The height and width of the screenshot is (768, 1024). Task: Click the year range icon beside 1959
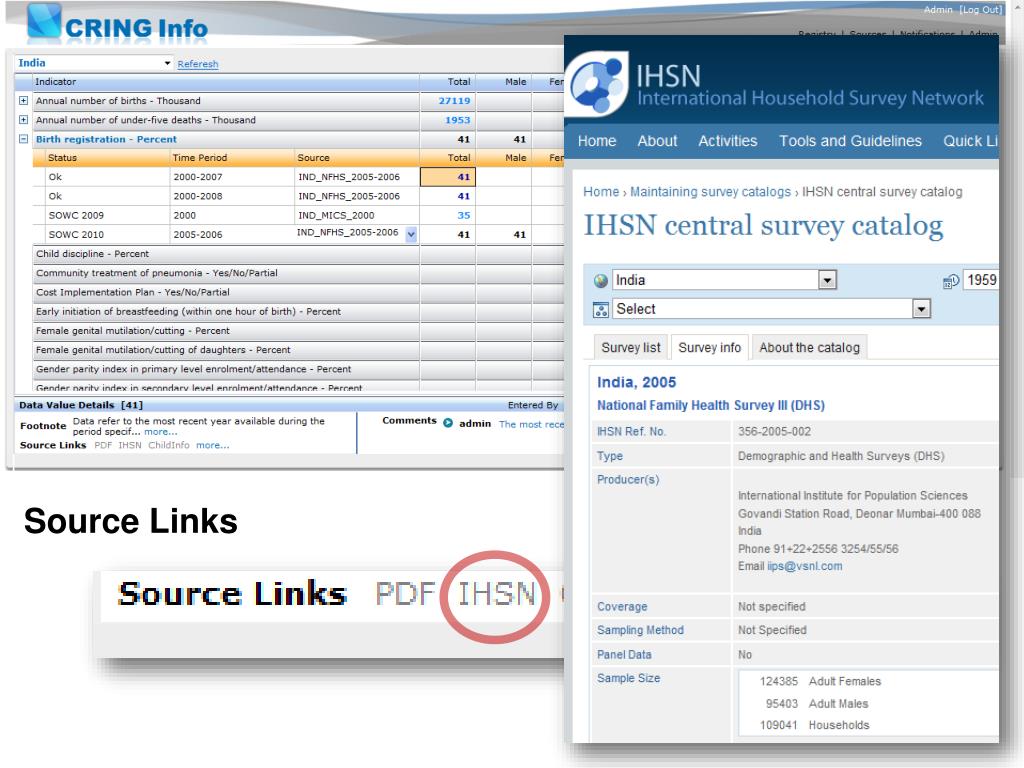click(x=951, y=281)
